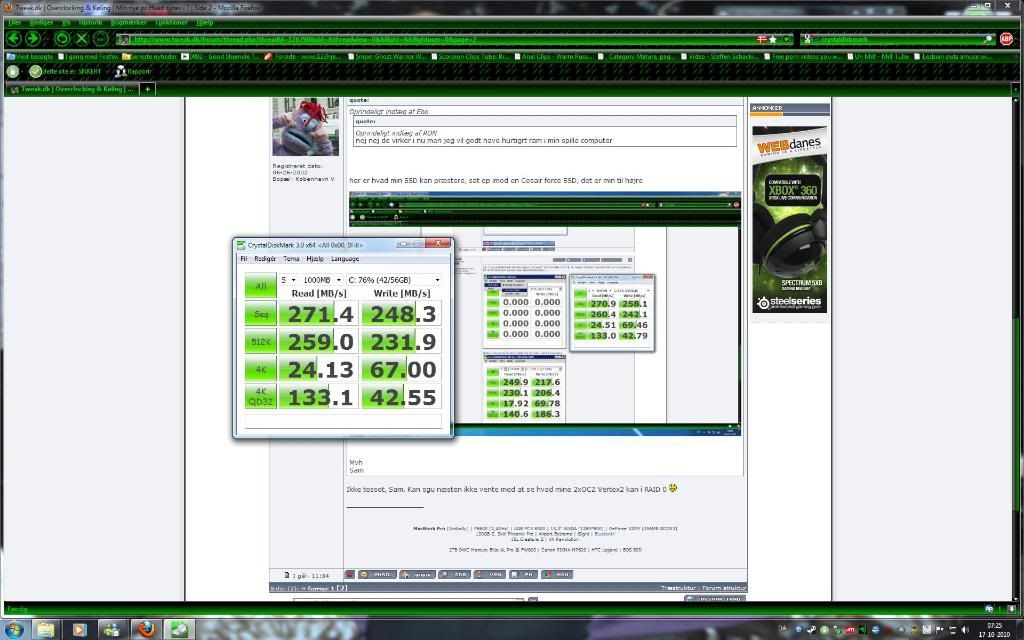The image size is (1024, 640).
Task: Open Firefox Historik menu
Action: click(91, 22)
